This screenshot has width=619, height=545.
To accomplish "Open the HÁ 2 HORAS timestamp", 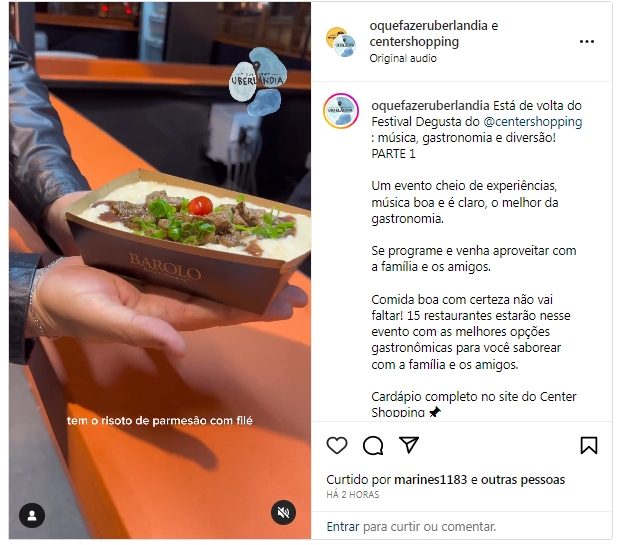I will point(353,494).
